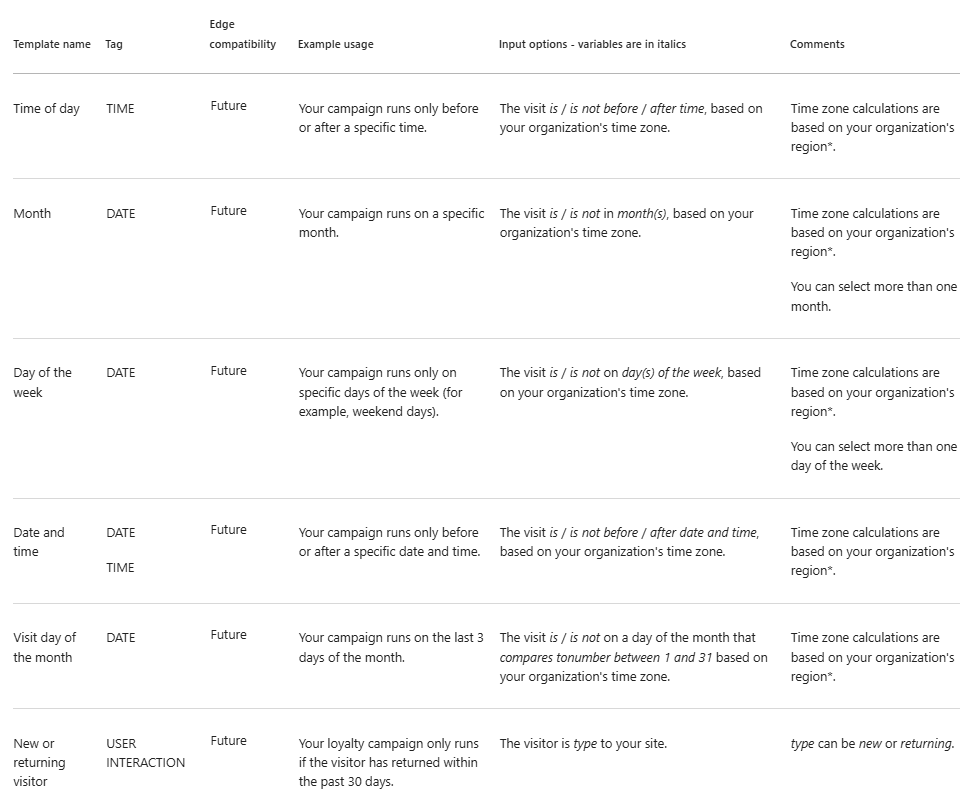Click "Future" in the New or returning visitor row
The image size is (975, 795).
[x=228, y=741]
